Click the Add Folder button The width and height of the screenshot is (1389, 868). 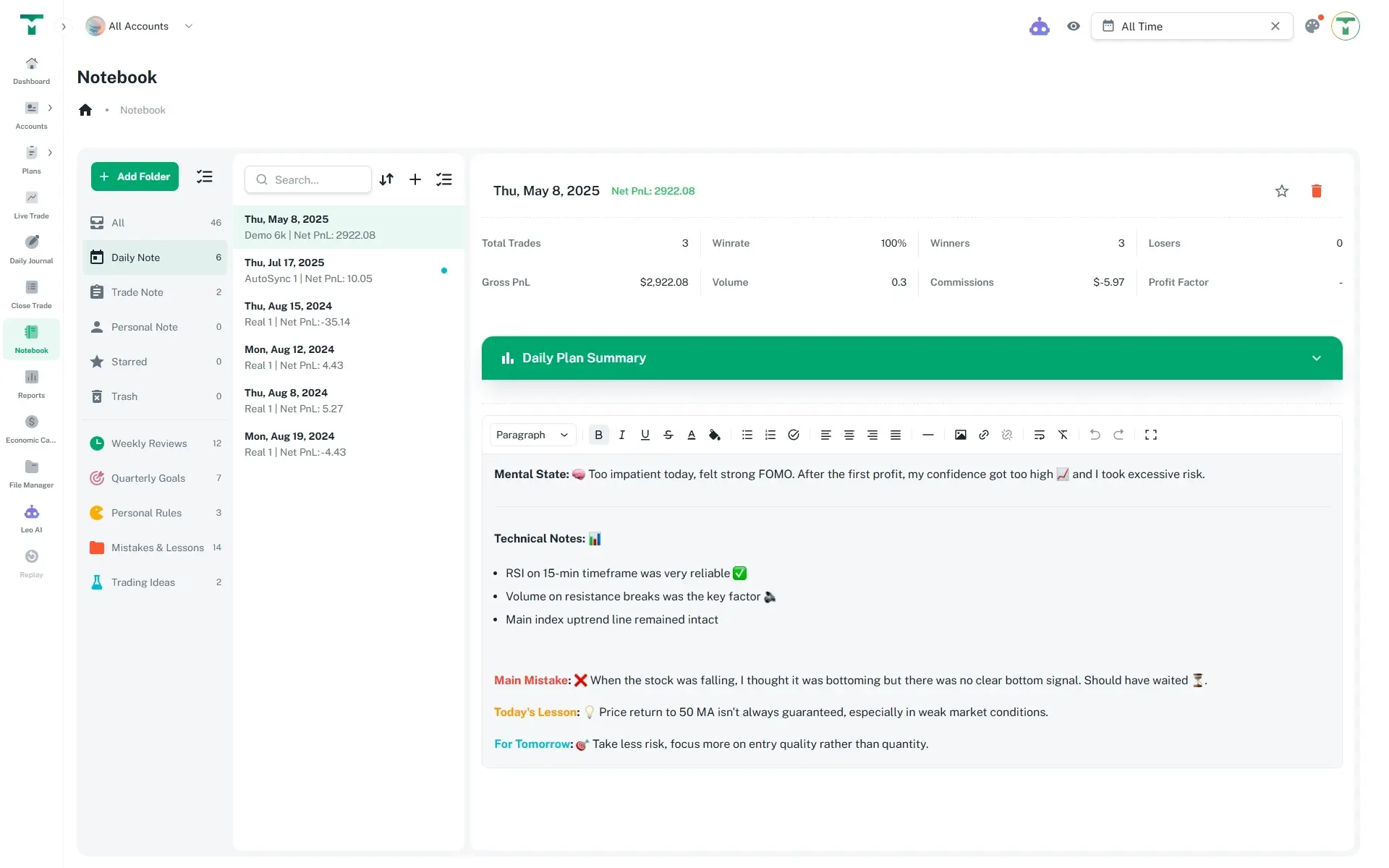(x=135, y=176)
